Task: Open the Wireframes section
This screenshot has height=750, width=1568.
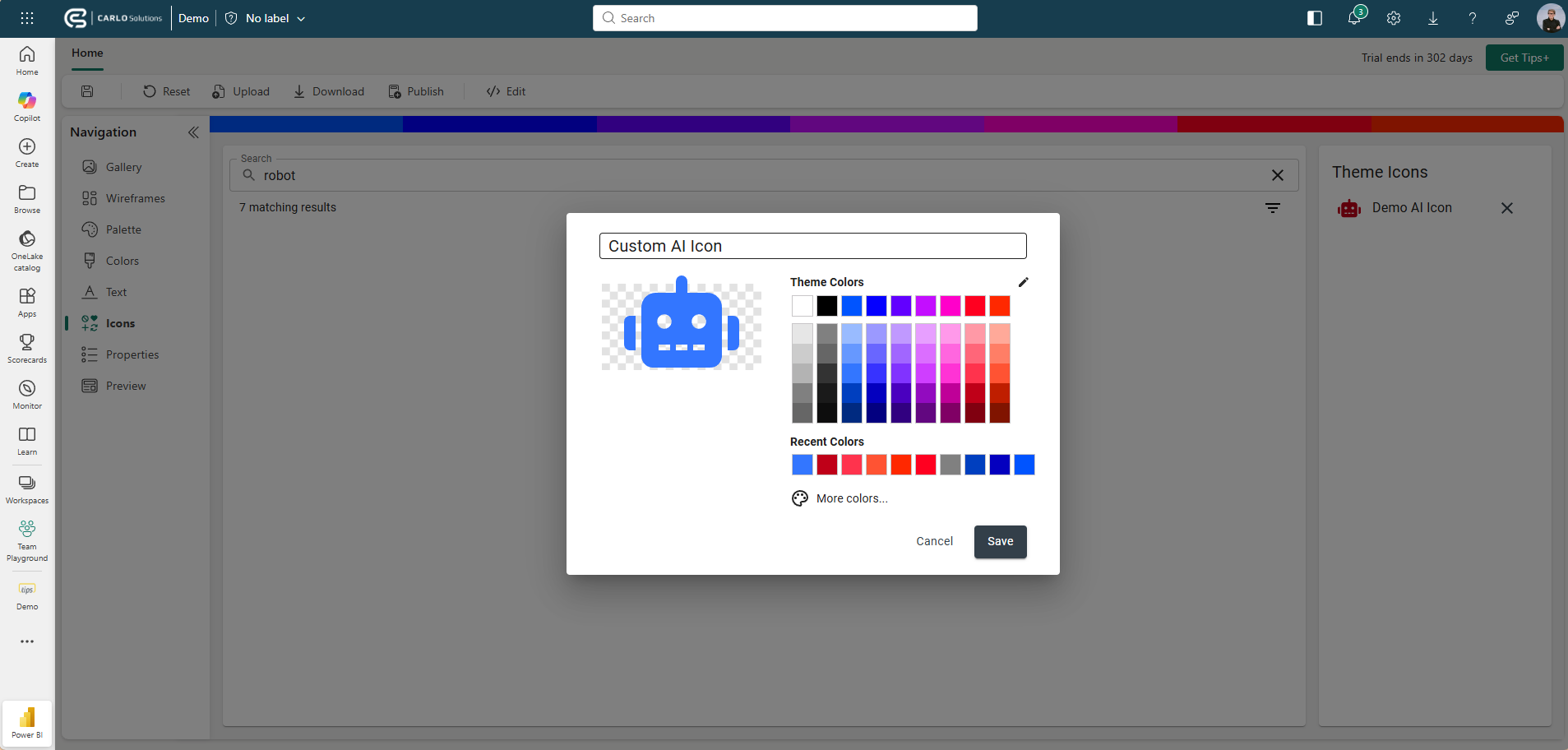Action: (134, 197)
